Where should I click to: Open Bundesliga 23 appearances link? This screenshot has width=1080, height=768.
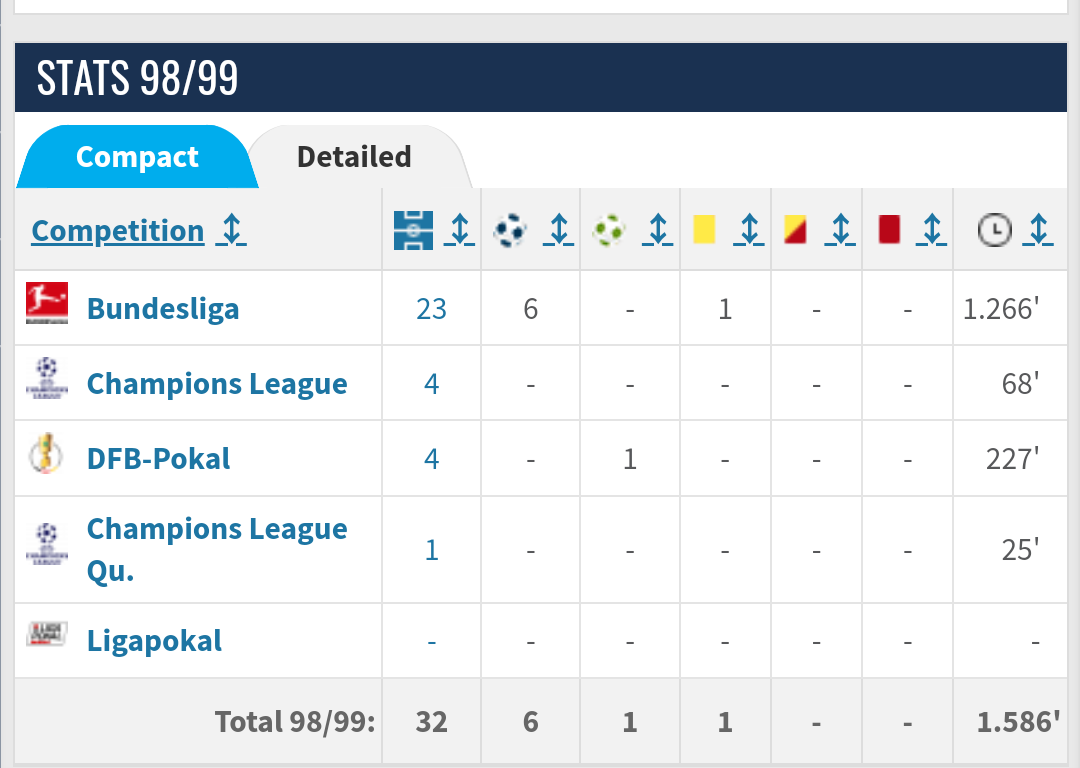431,309
